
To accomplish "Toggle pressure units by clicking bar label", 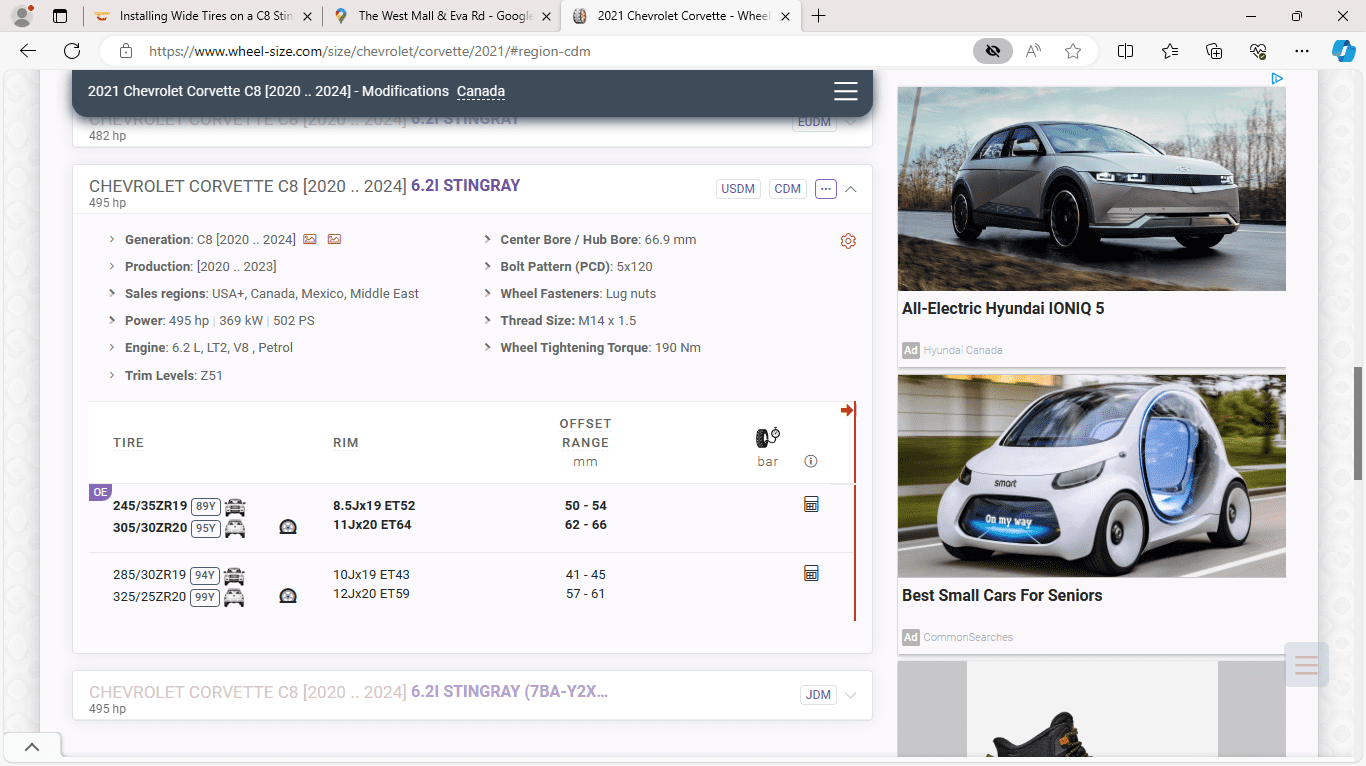I will [767, 461].
